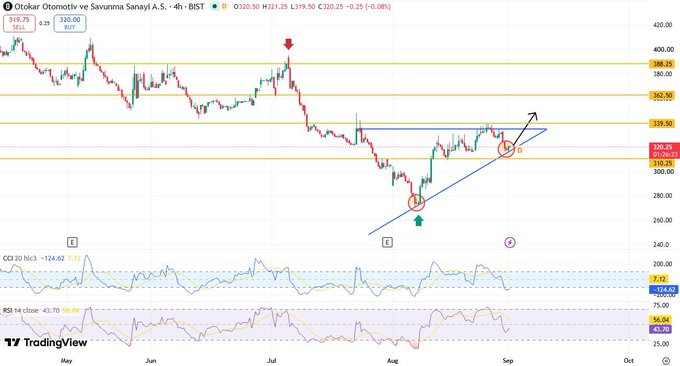Click the CCI moving average label 7.12
The height and width of the screenshot is (366, 680).
pyautogui.click(x=660, y=279)
